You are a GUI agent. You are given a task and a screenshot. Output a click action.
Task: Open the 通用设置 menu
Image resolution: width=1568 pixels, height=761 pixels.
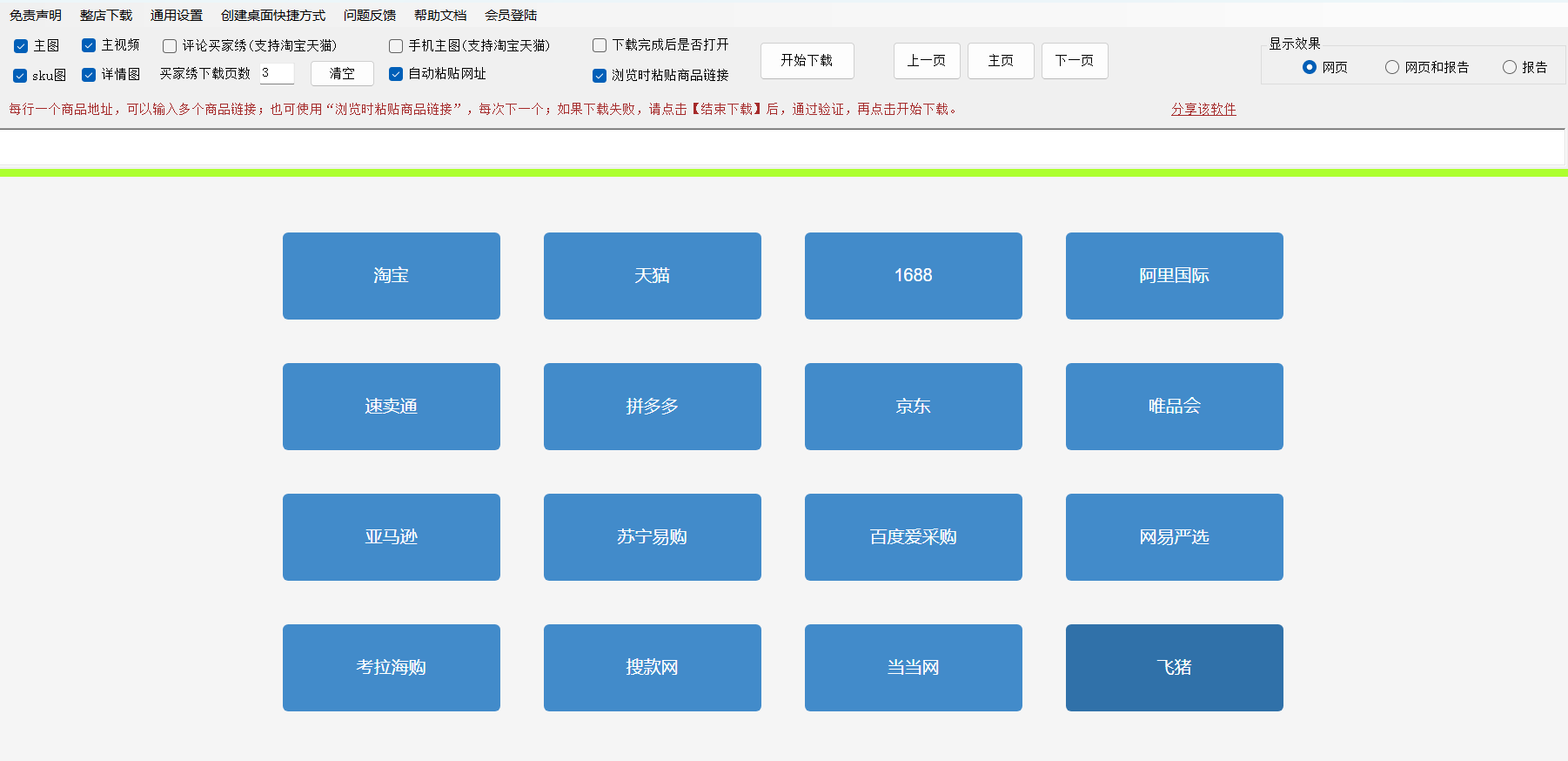pos(176,15)
